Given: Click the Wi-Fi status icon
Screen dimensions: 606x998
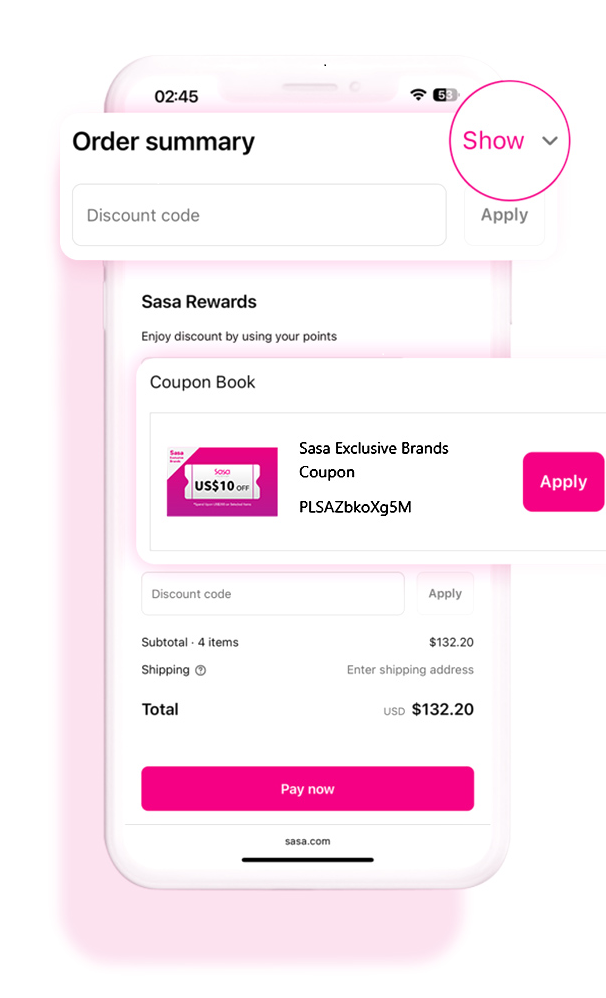Looking at the screenshot, I should point(418,95).
